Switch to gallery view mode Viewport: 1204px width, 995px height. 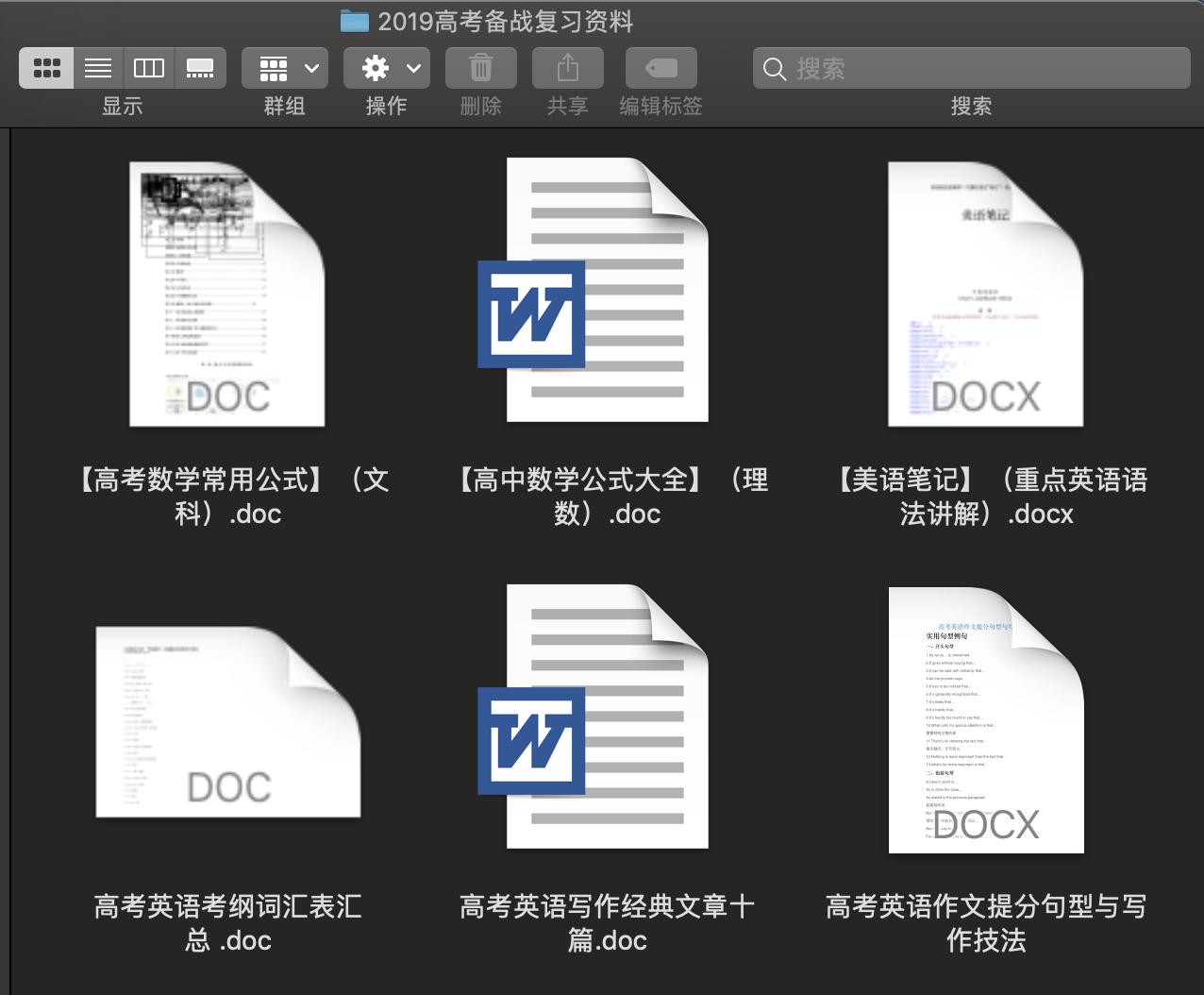coord(201,67)
